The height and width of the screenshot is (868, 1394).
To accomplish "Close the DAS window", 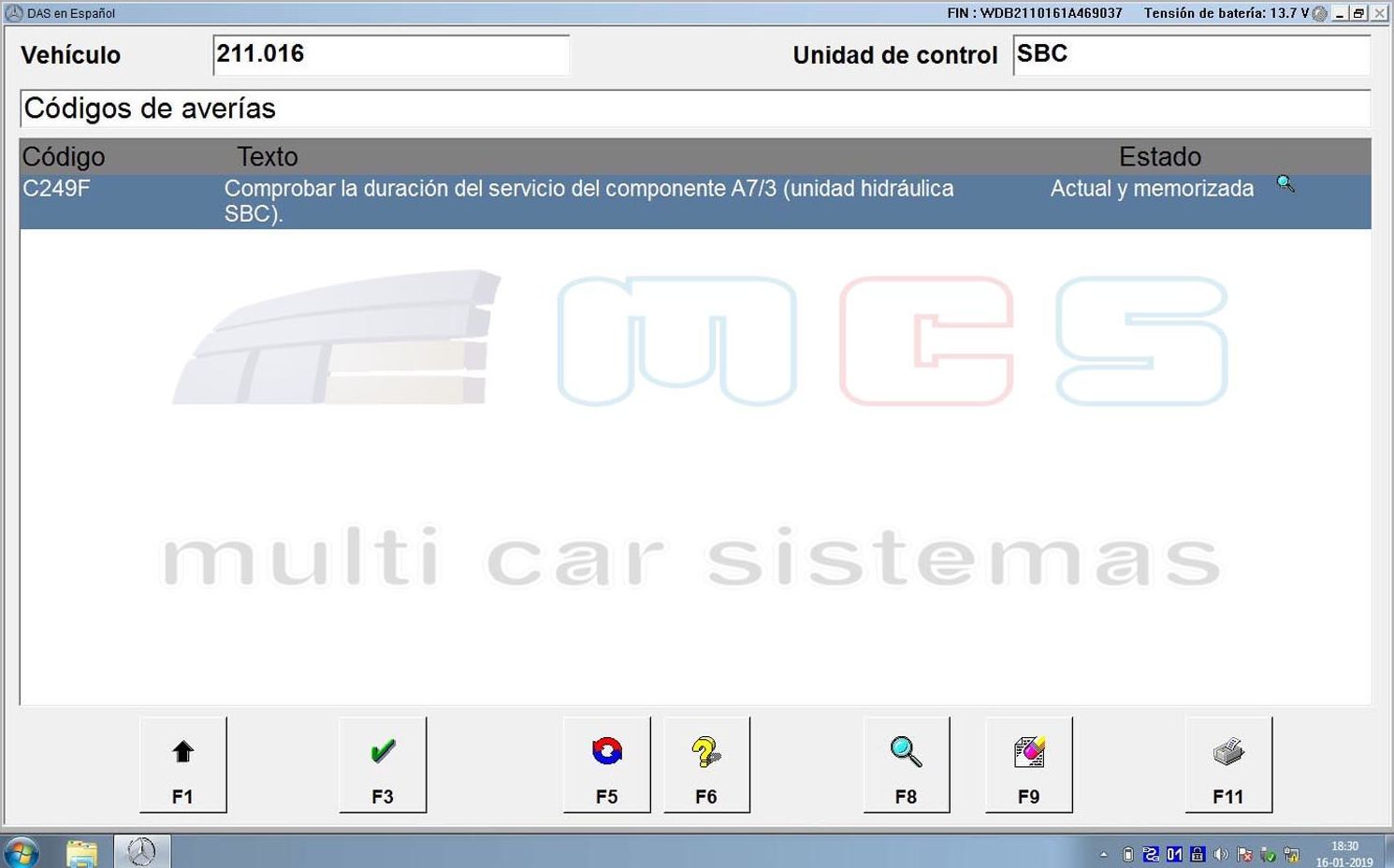I will (x=1379, y=13).
